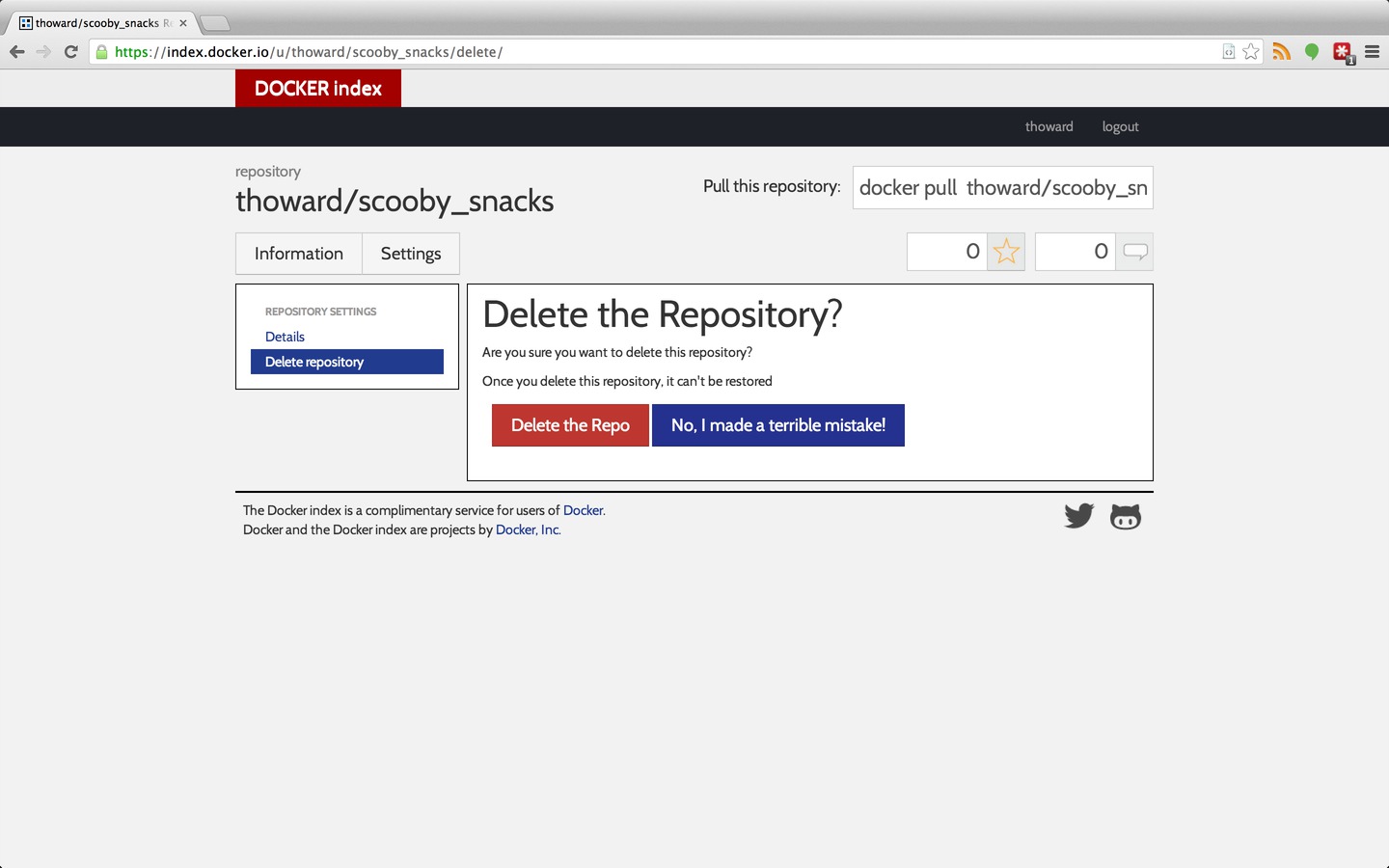Open a new browser tab

tap(215, 23)
